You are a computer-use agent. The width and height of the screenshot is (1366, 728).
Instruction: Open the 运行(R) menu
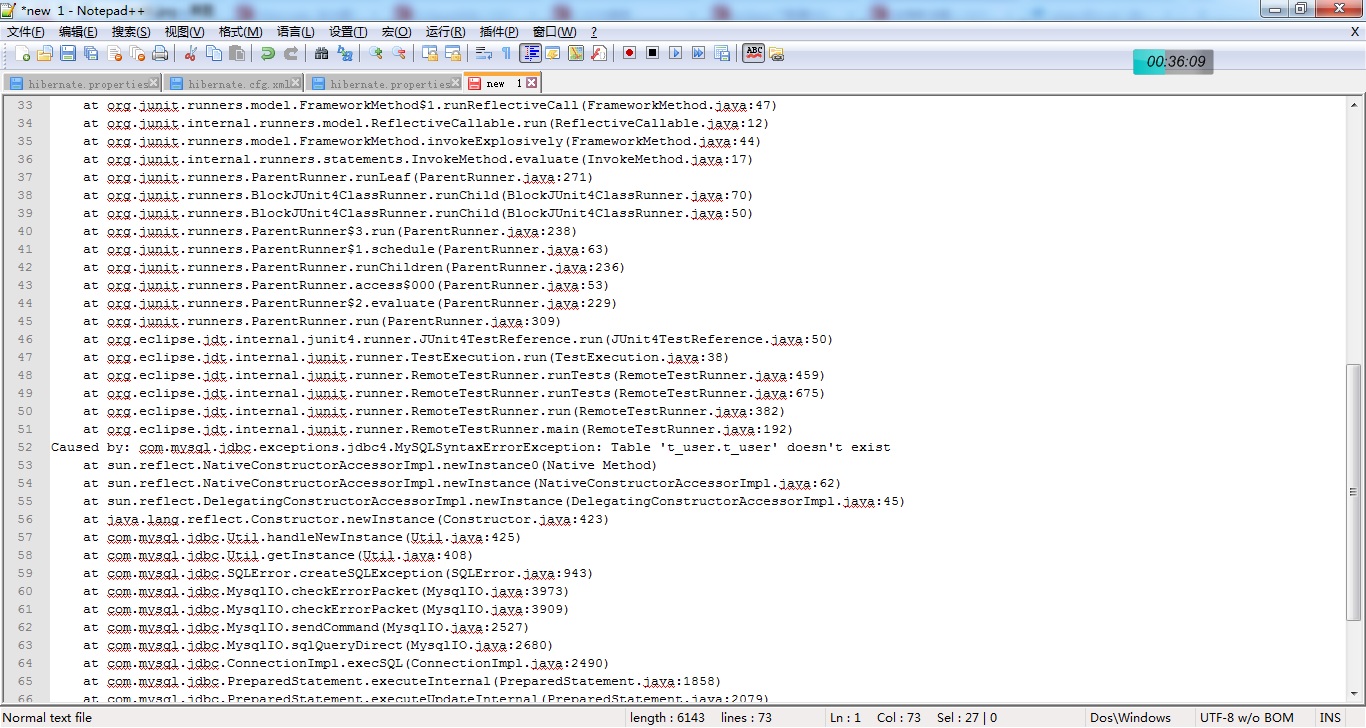tap(445, 32)
